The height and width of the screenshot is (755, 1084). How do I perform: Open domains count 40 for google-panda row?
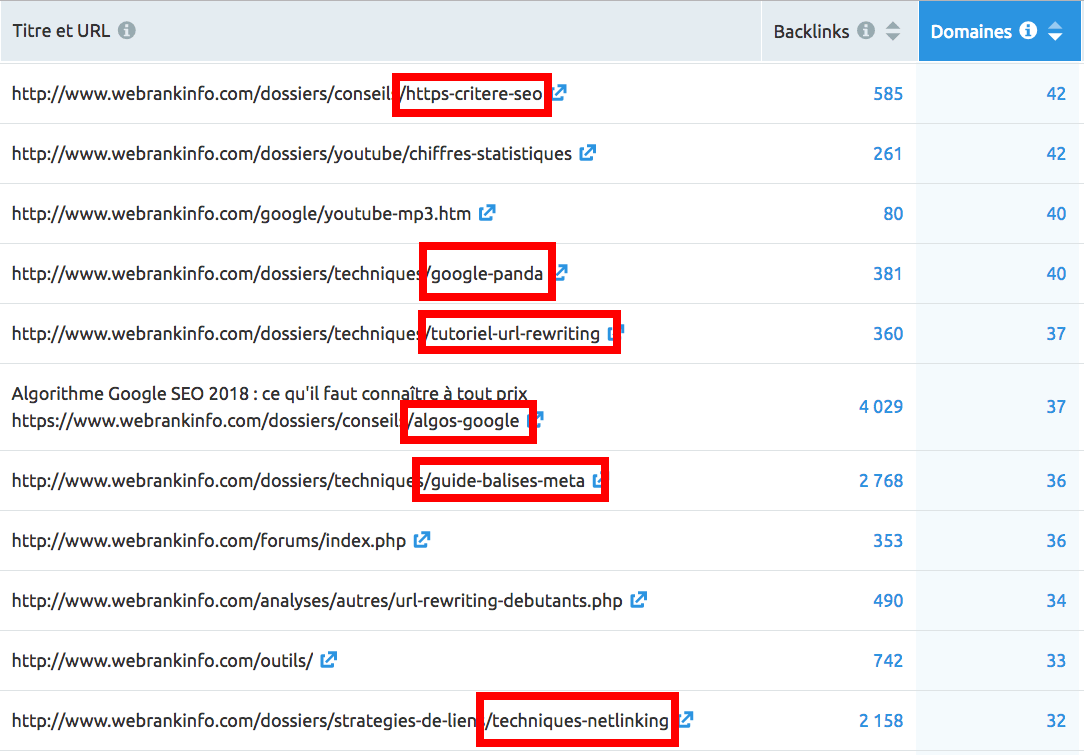tap(1056, 274)
